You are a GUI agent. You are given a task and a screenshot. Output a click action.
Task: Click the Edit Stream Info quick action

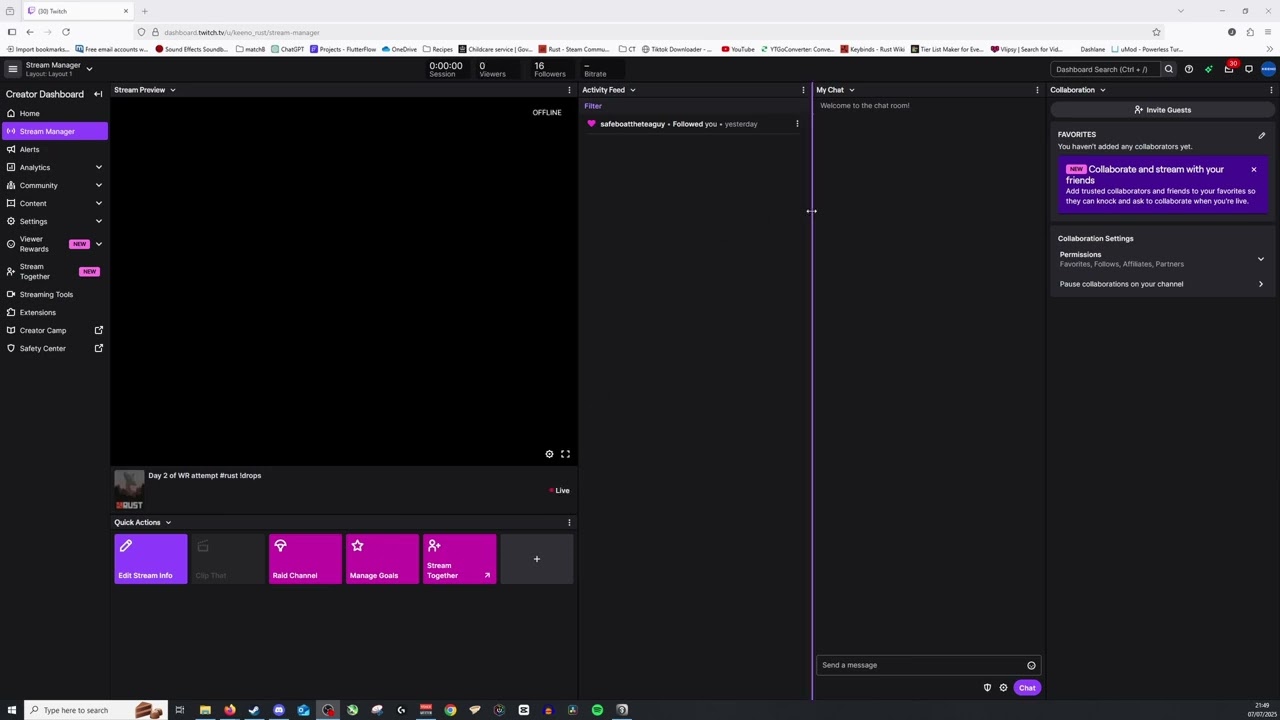pyautogui.click(x=150, y=559)
